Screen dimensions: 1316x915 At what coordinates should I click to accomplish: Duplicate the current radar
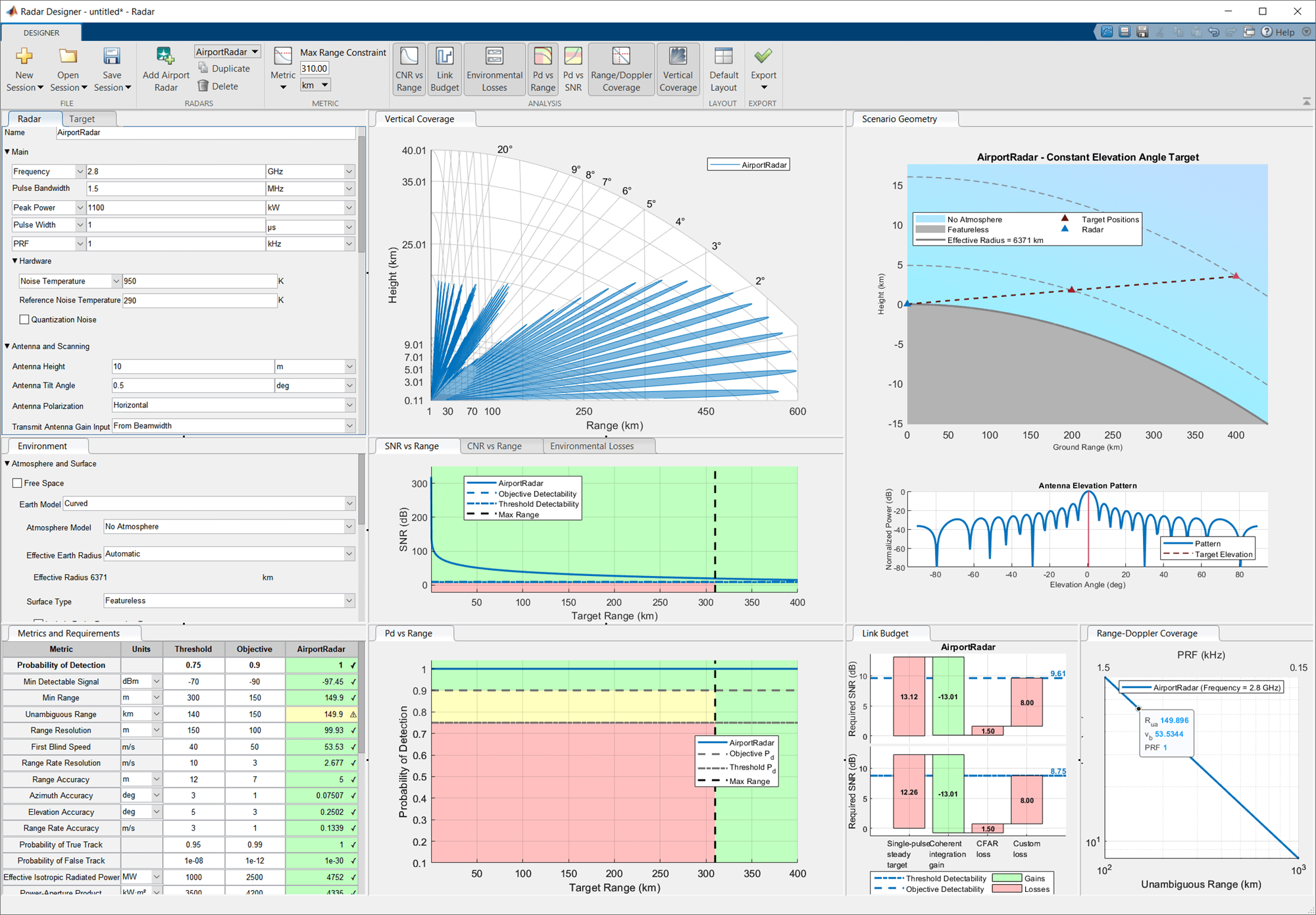224,68
